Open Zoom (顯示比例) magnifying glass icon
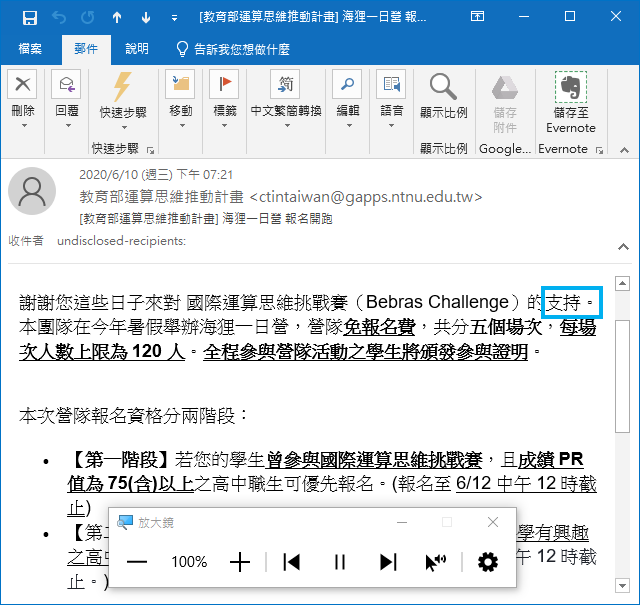This screenshot has height=605, width=640. pyautogui.click(x=443, y=87)
